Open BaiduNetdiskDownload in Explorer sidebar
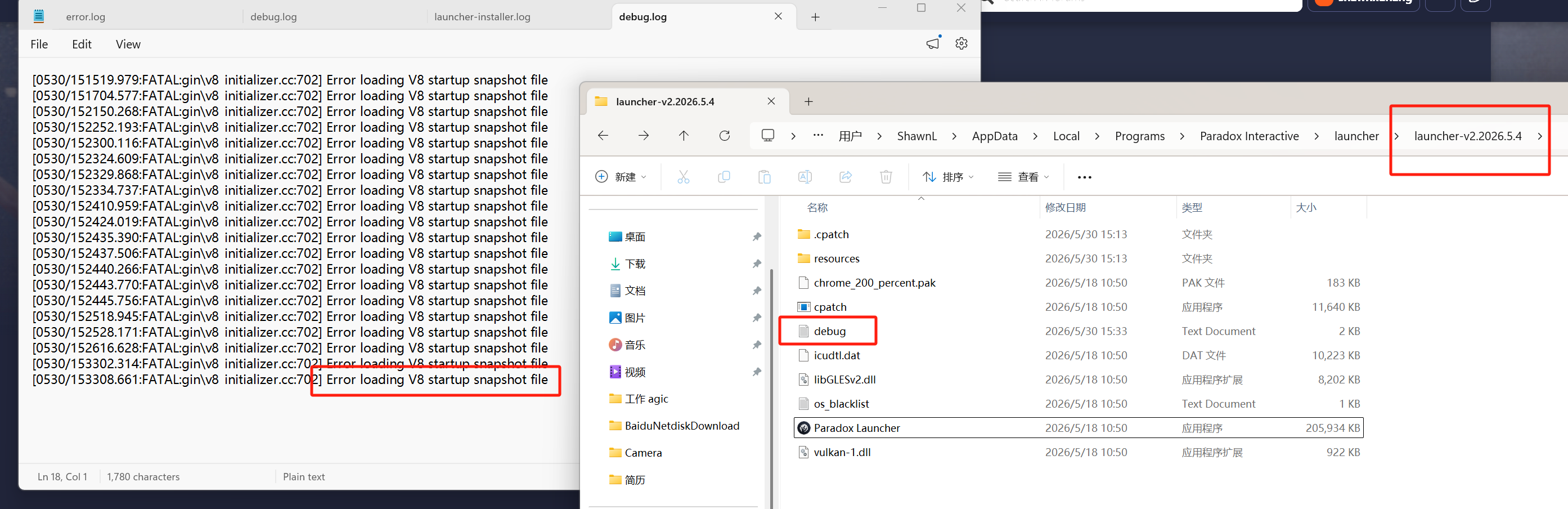Viewport: 1568px width, 509px height. point(682,426)
